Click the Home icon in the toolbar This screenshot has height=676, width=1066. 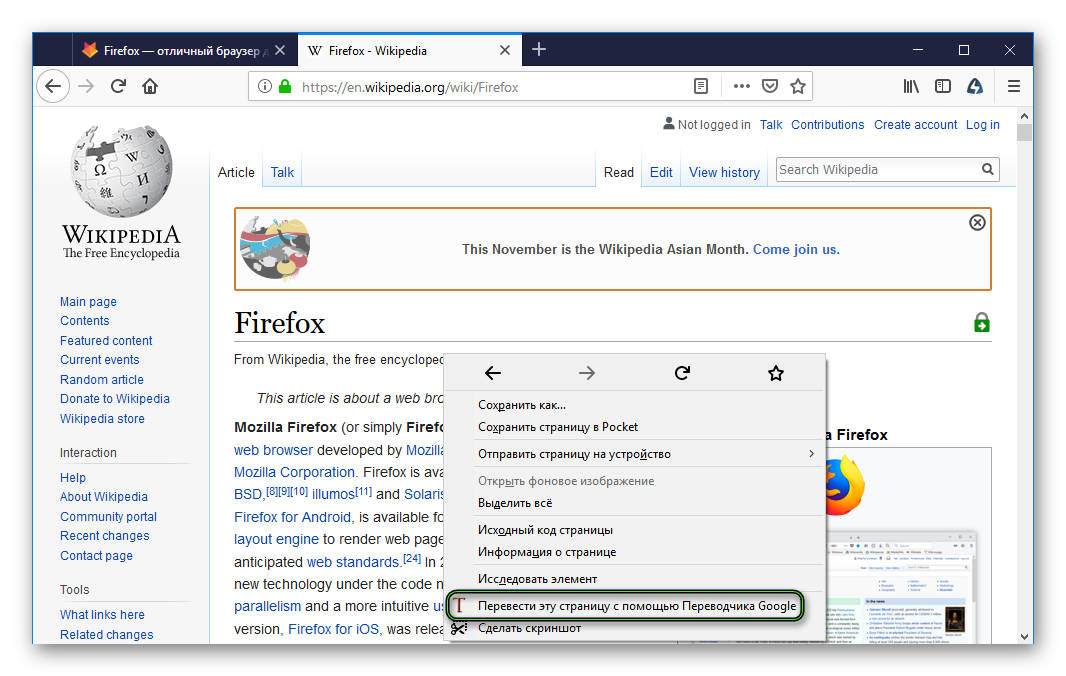click(x=150, y=87)
